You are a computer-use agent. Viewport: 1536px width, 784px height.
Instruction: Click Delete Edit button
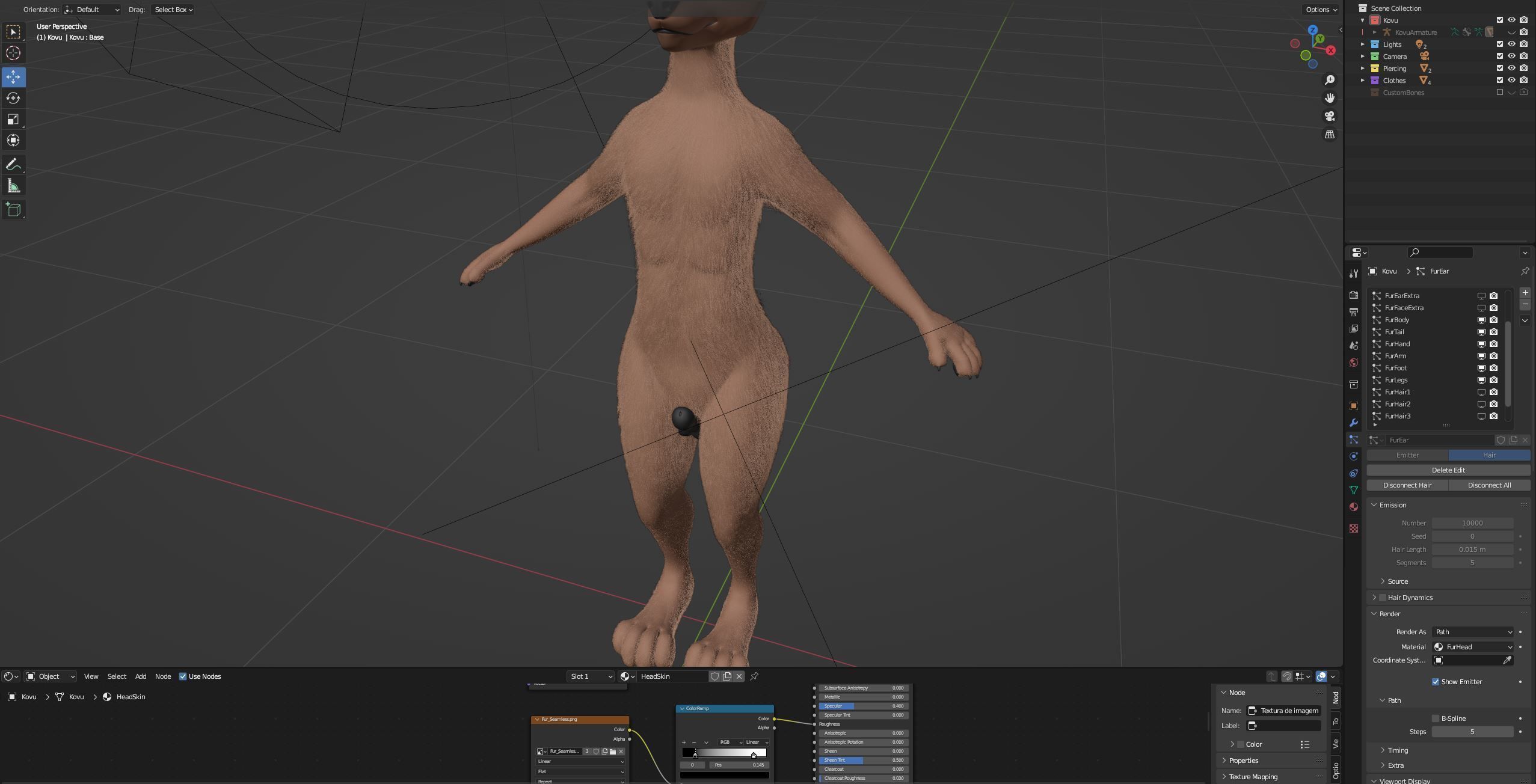click(x=1448, y=470)
